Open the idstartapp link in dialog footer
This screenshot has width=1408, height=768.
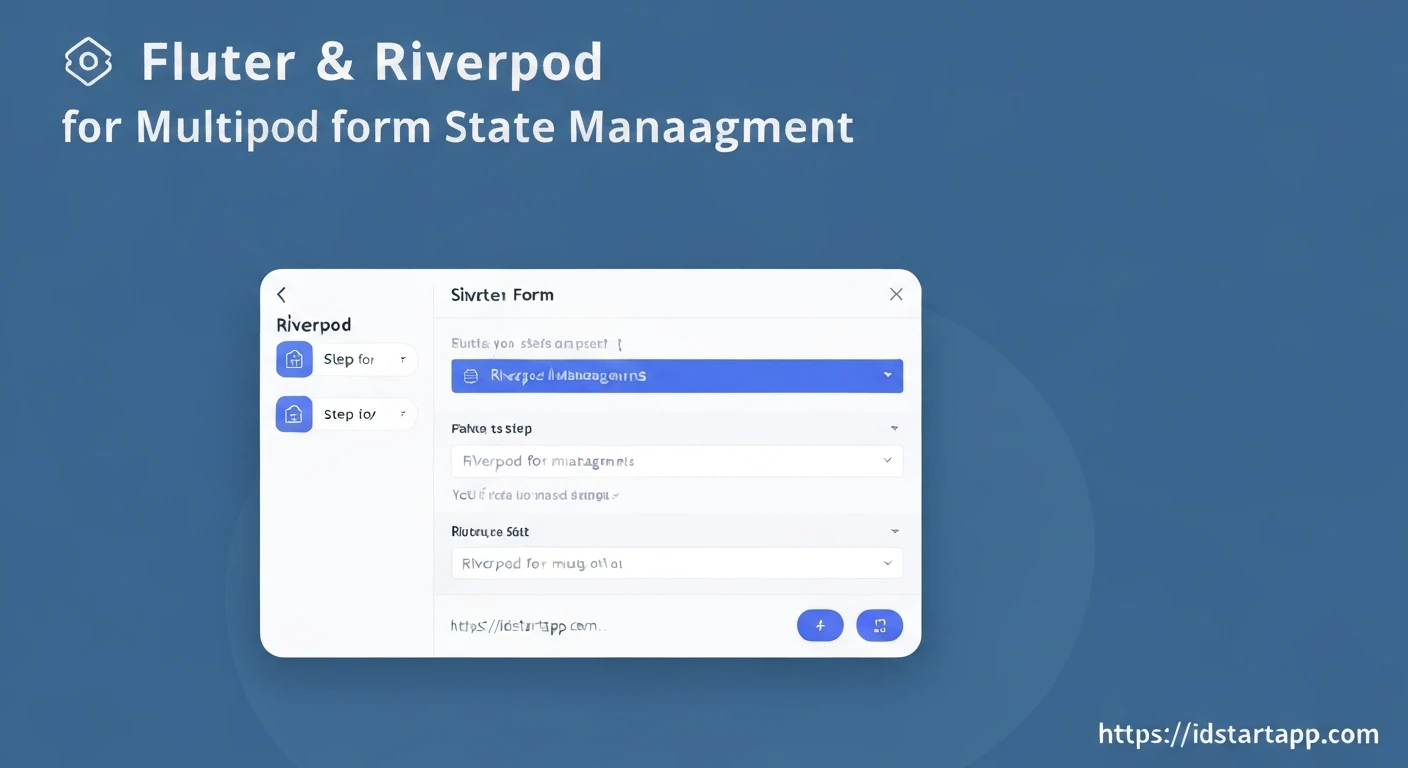(x=527, y=626)
